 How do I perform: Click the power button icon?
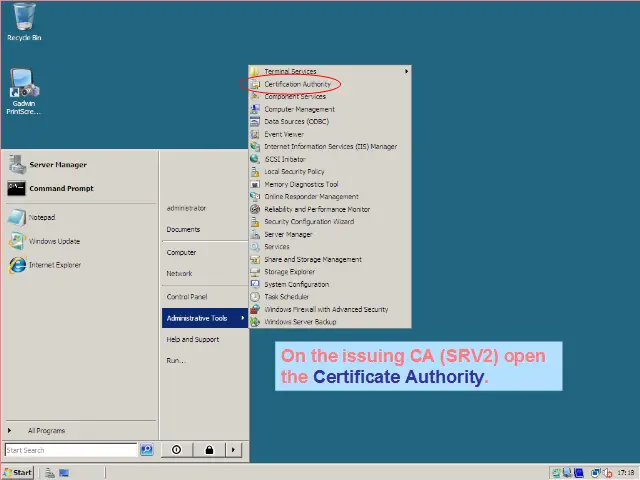pos(177,450)
